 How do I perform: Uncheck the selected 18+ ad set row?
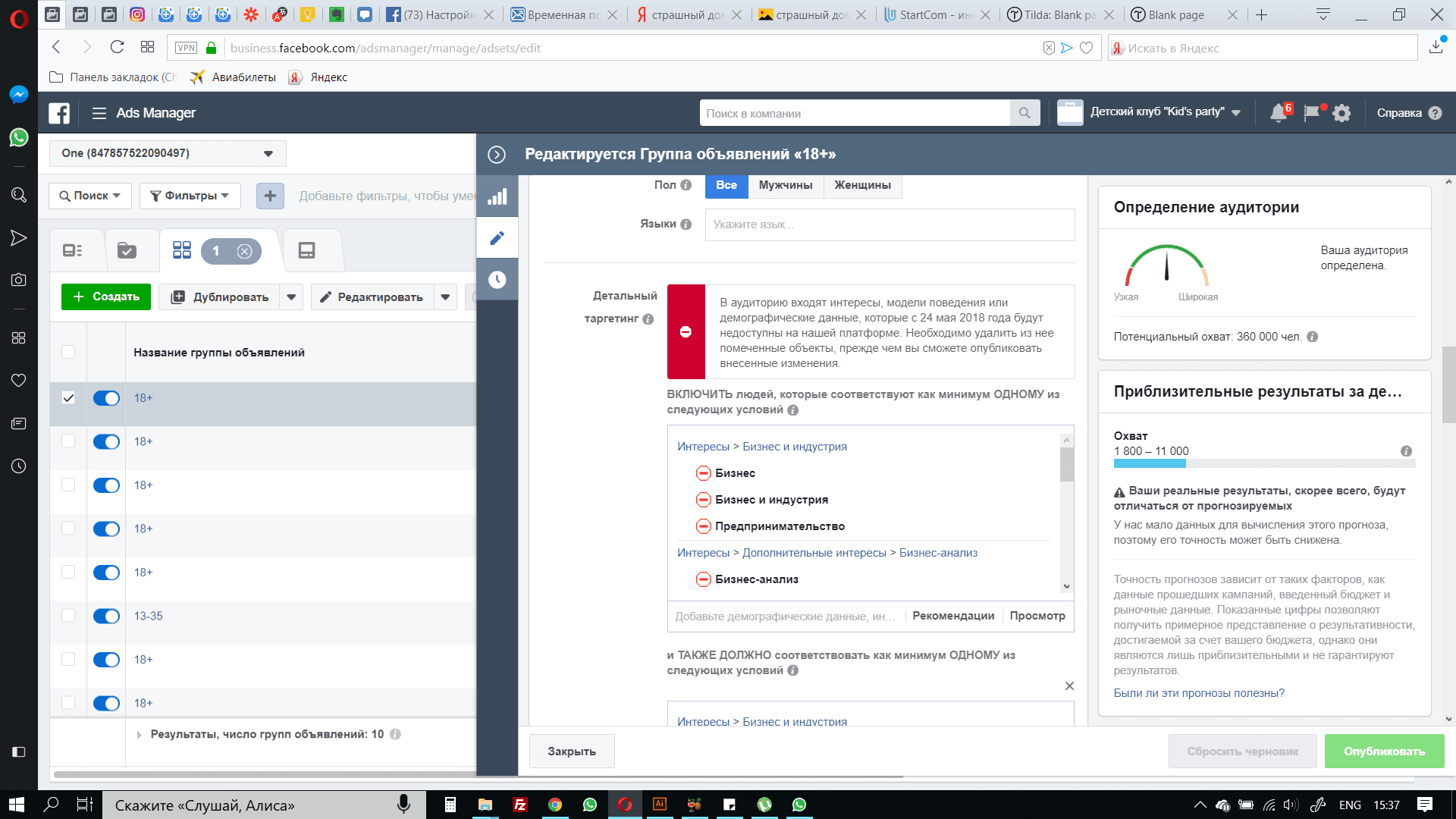click(x=68, y=398)
